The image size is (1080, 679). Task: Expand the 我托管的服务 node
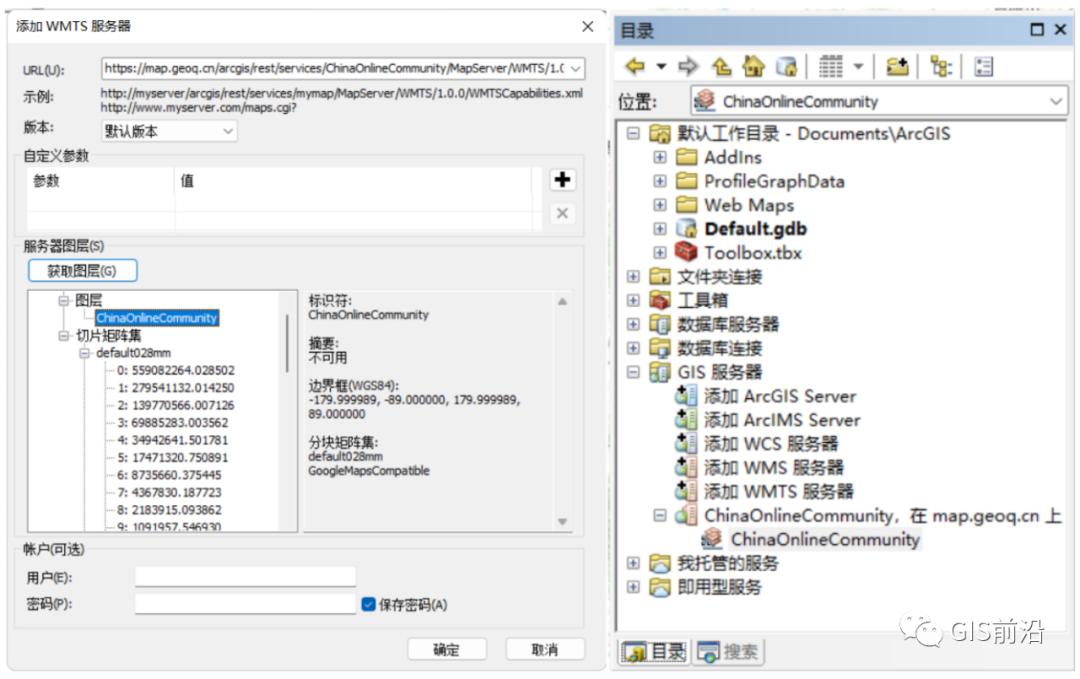(x=633, y=563)
